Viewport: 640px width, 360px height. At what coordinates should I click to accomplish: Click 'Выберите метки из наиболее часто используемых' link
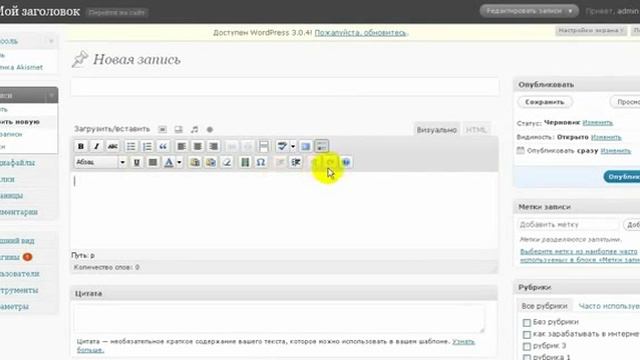click(x=580, y=256)
